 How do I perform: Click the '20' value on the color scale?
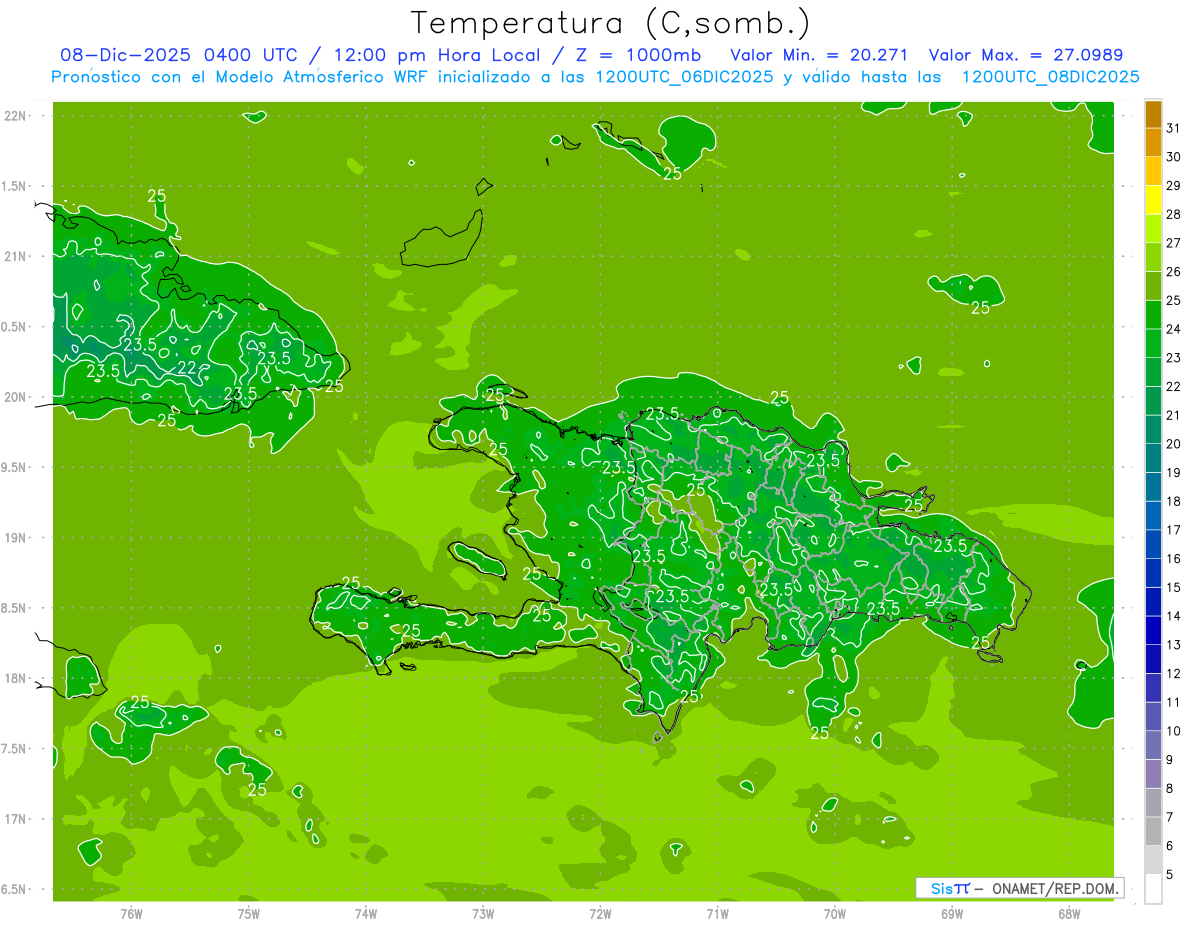coord(1174,444)
